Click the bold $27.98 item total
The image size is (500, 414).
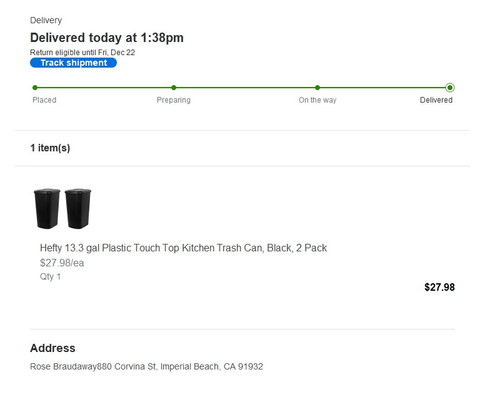coord(439,287)
